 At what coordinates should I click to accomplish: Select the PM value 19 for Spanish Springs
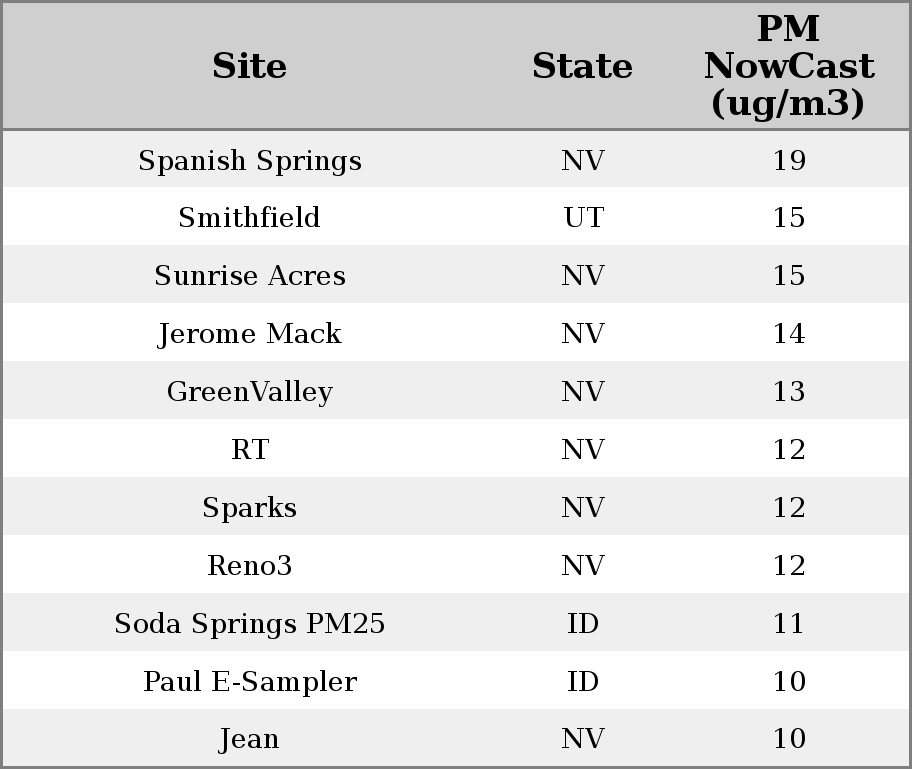point(789,161)
